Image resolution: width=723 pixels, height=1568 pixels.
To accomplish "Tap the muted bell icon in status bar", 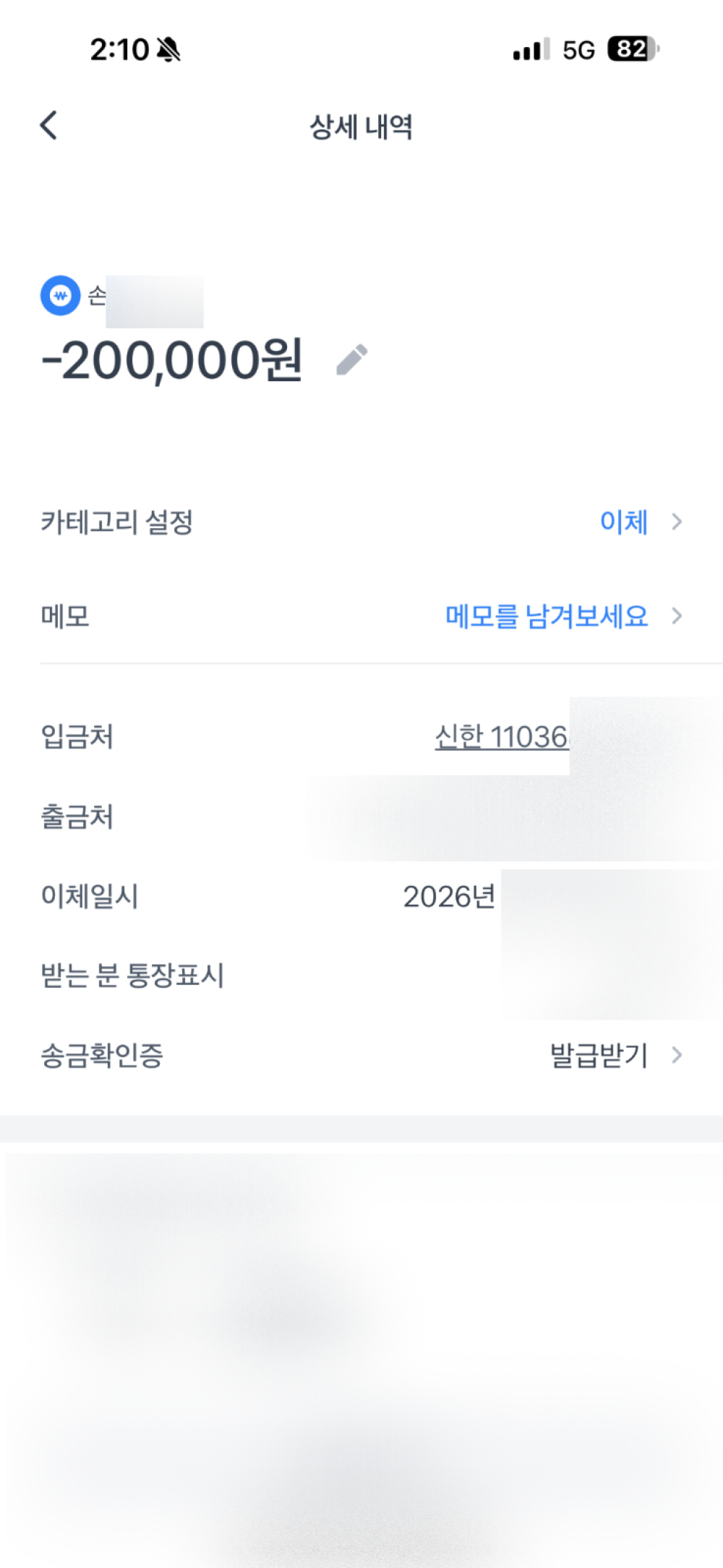I will [x=168, y=50].
